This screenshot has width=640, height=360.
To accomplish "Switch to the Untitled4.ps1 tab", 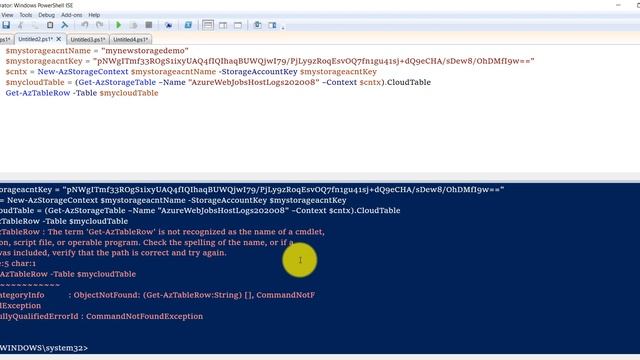I will point(131,40).
